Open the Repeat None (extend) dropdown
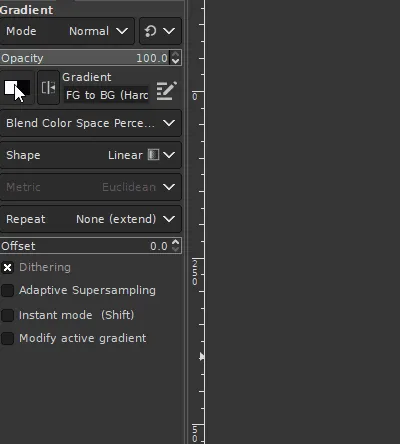 pos(91,219)
